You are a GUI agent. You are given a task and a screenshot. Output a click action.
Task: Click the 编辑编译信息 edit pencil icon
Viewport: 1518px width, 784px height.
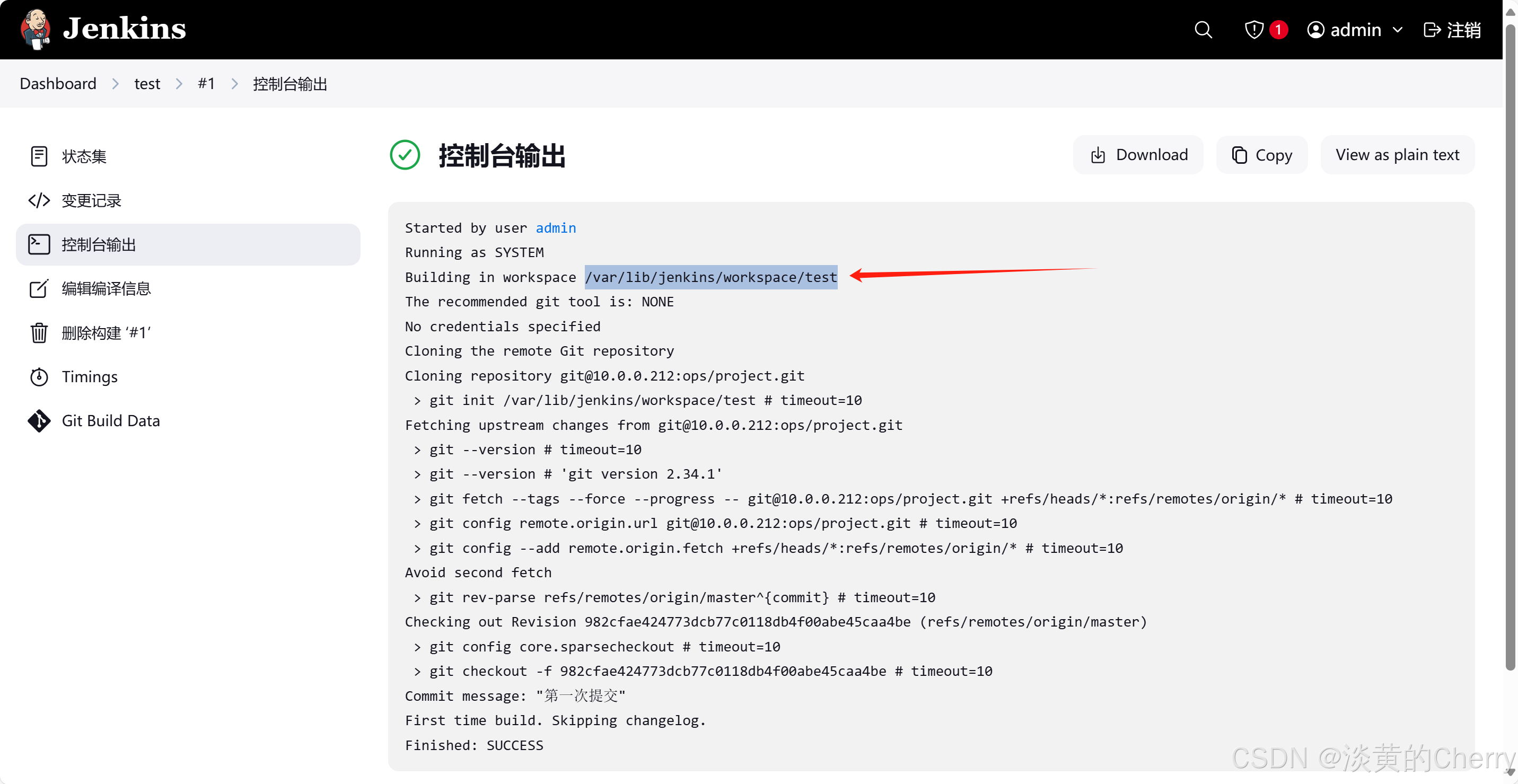click(x=39, y=288)
